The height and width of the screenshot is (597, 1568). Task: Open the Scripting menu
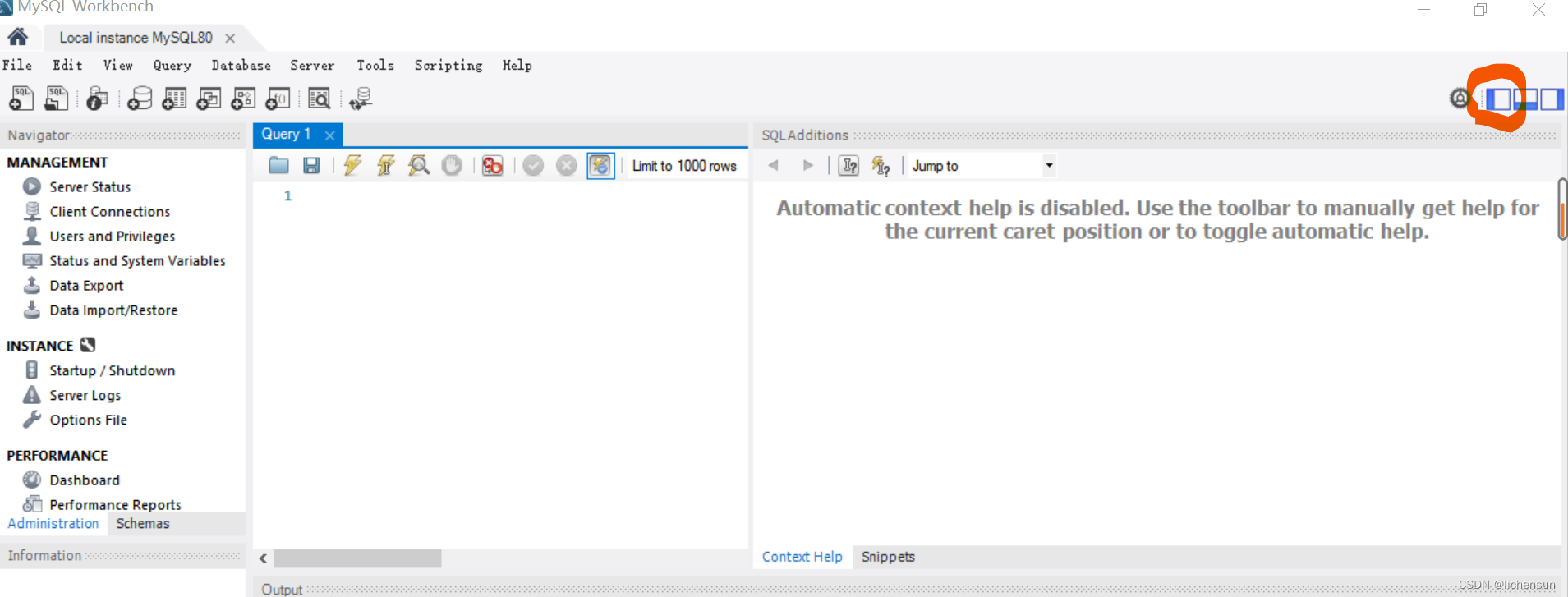point(448,65)
